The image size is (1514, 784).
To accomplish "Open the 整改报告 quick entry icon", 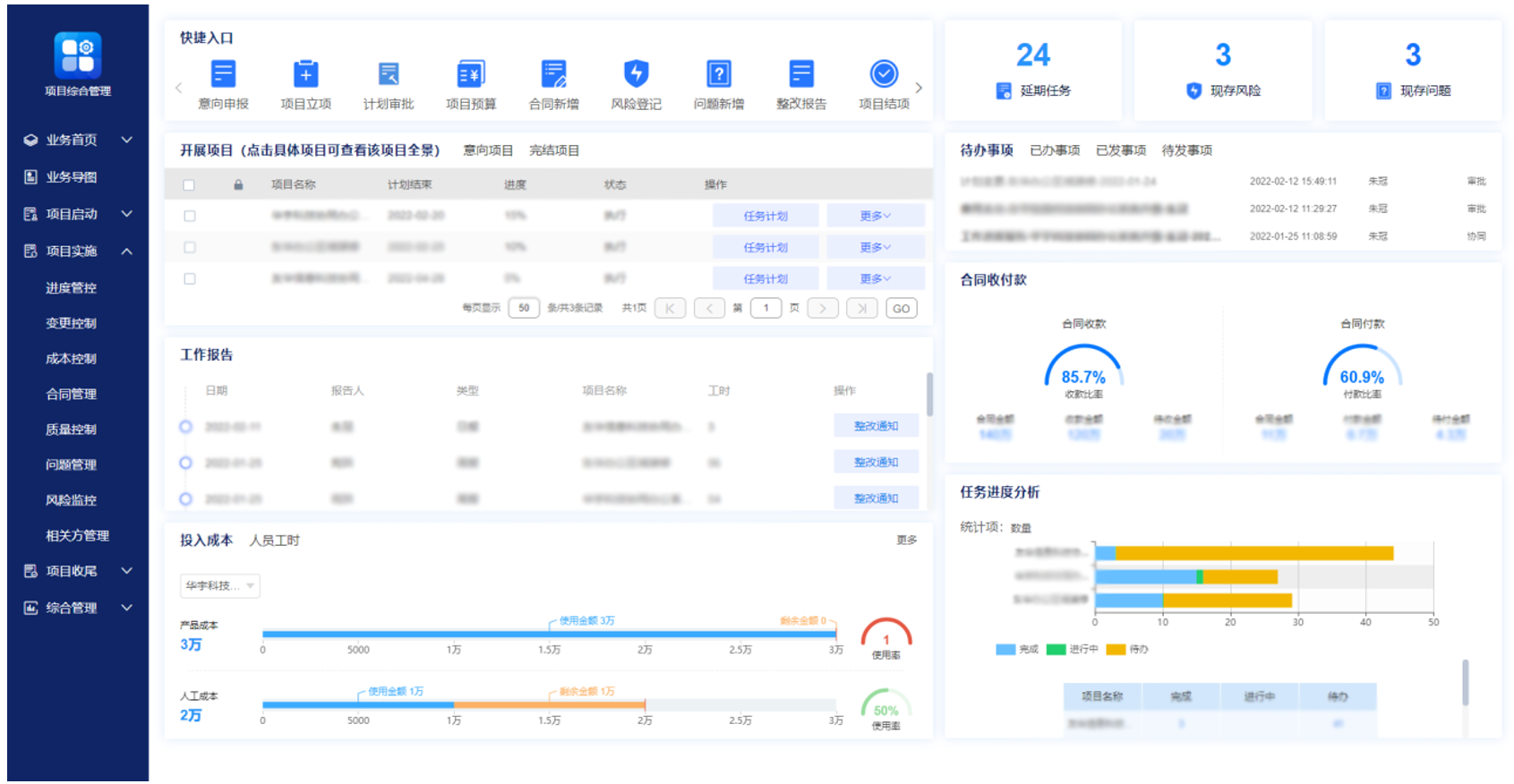I will point(801,73).
